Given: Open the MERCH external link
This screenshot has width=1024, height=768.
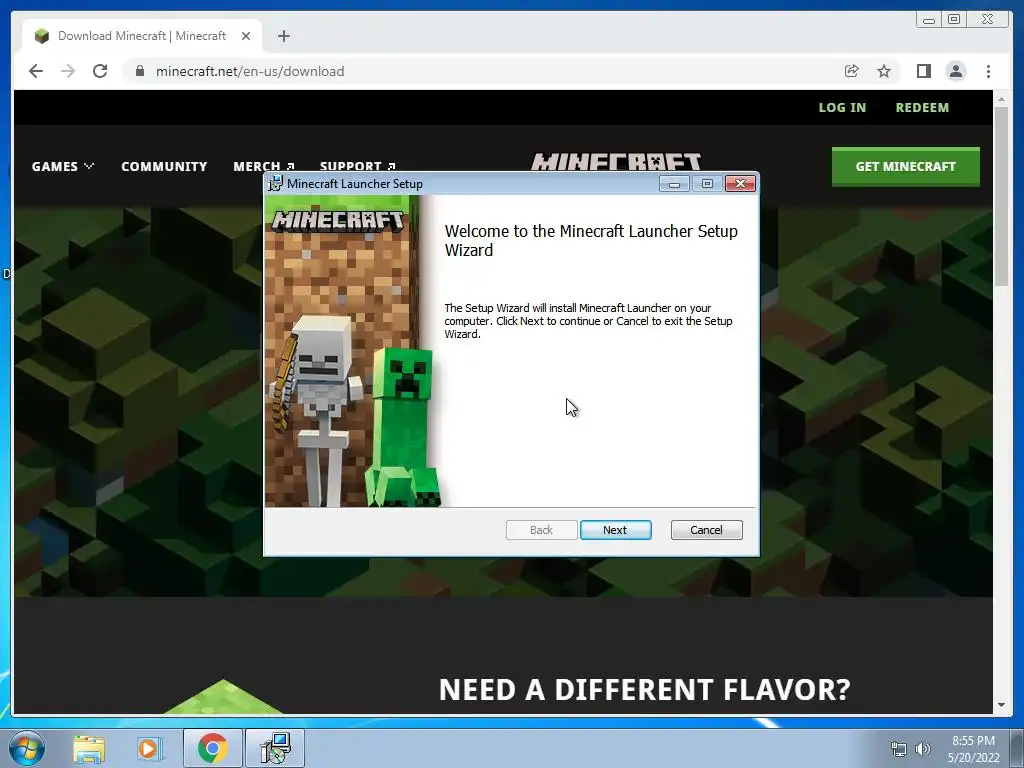Looking at the screenshot, I should click(264, 167).
